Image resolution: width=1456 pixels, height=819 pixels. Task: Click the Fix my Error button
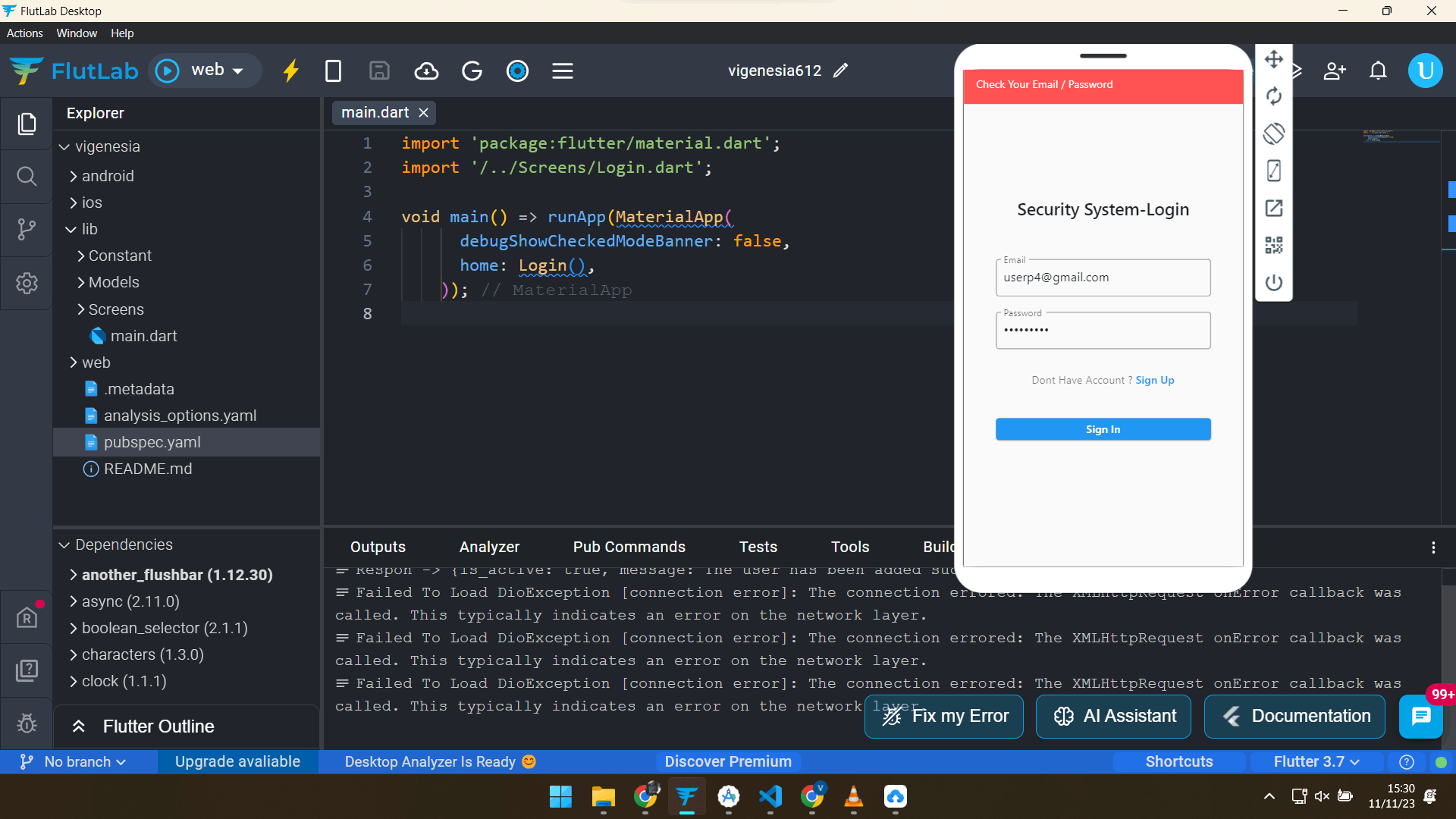943,717
